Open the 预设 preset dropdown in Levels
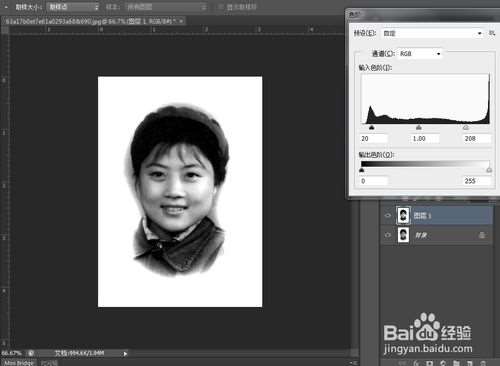 (x=433, y=33)
